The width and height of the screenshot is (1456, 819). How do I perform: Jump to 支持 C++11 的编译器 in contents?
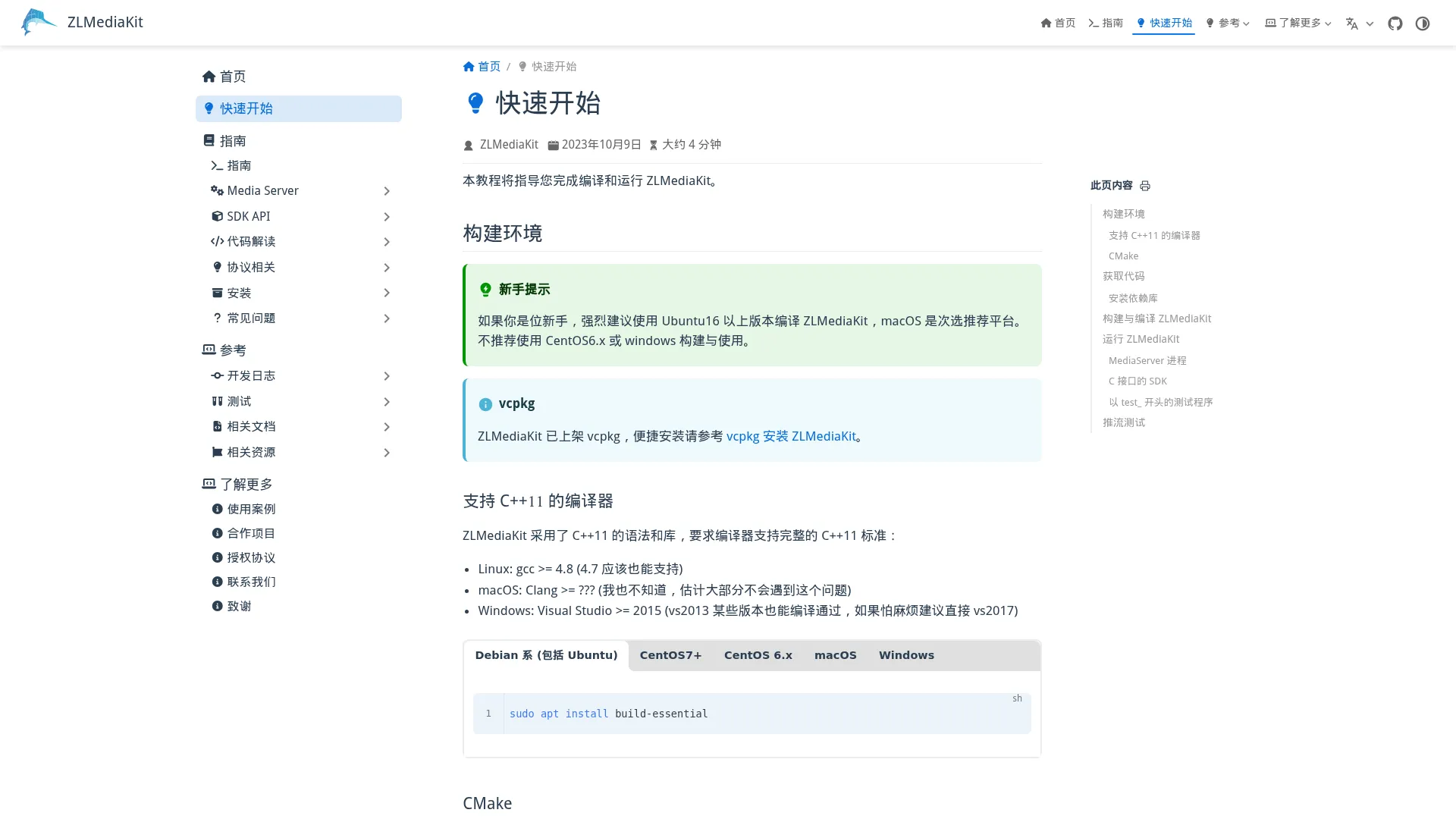pos(1154,236)
